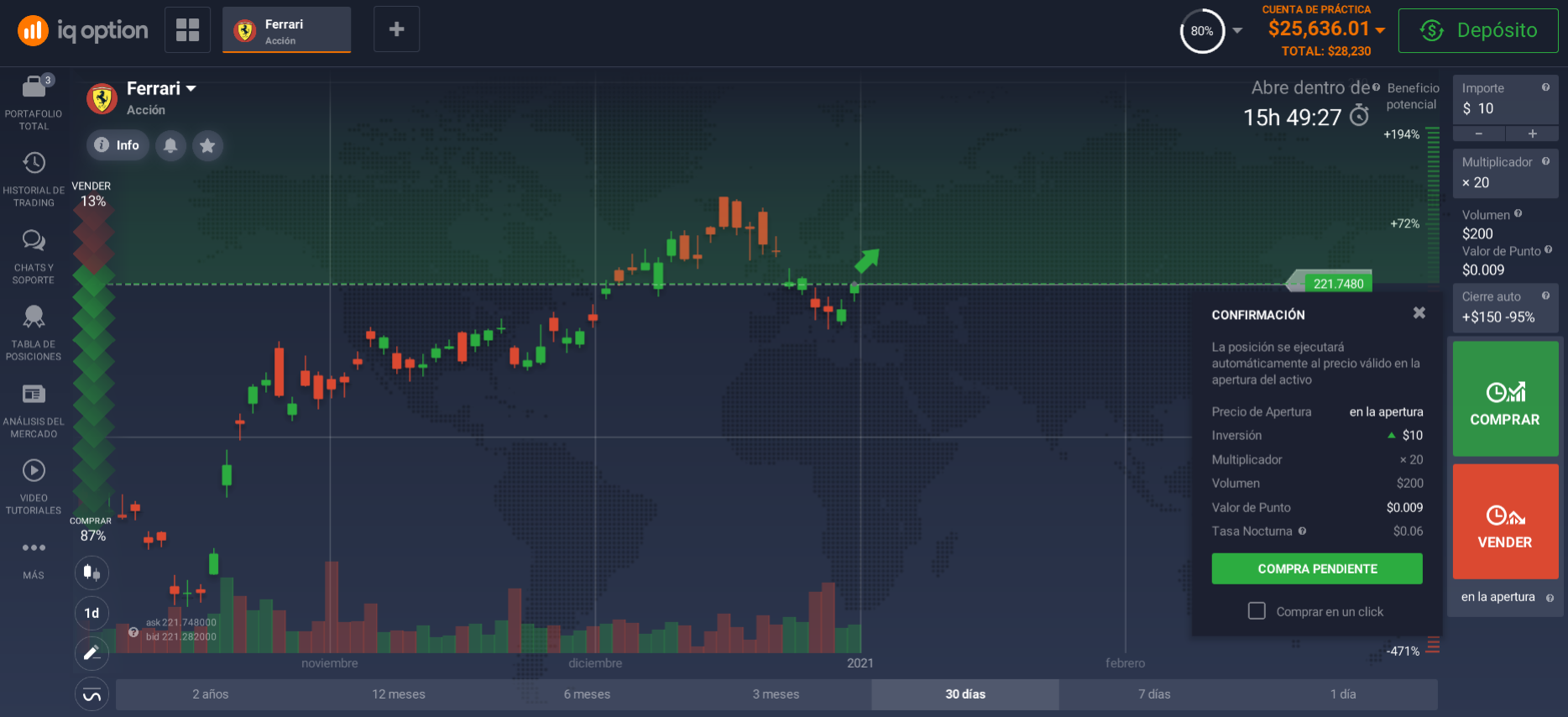
Task: Open the indicators wave icon
Action: (x=91, y=694)
